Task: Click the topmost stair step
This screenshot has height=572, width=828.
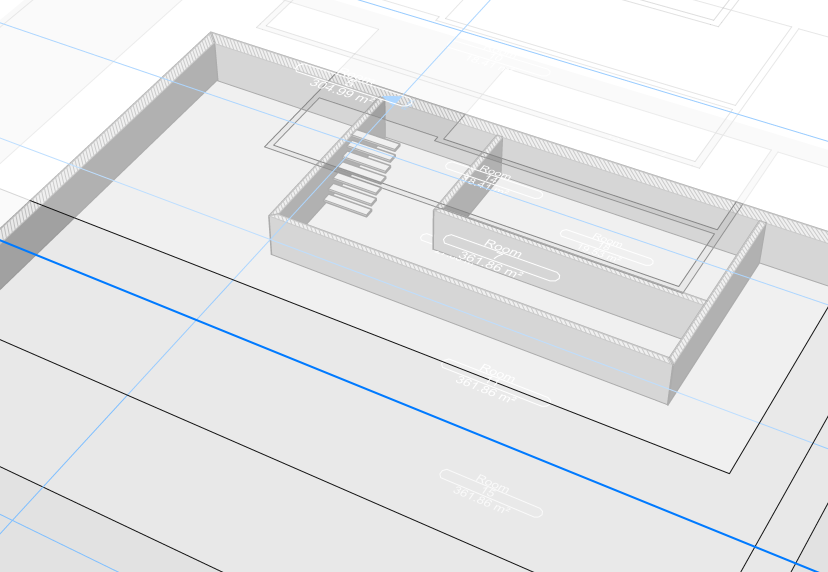Action: click(x=375, y=144)
